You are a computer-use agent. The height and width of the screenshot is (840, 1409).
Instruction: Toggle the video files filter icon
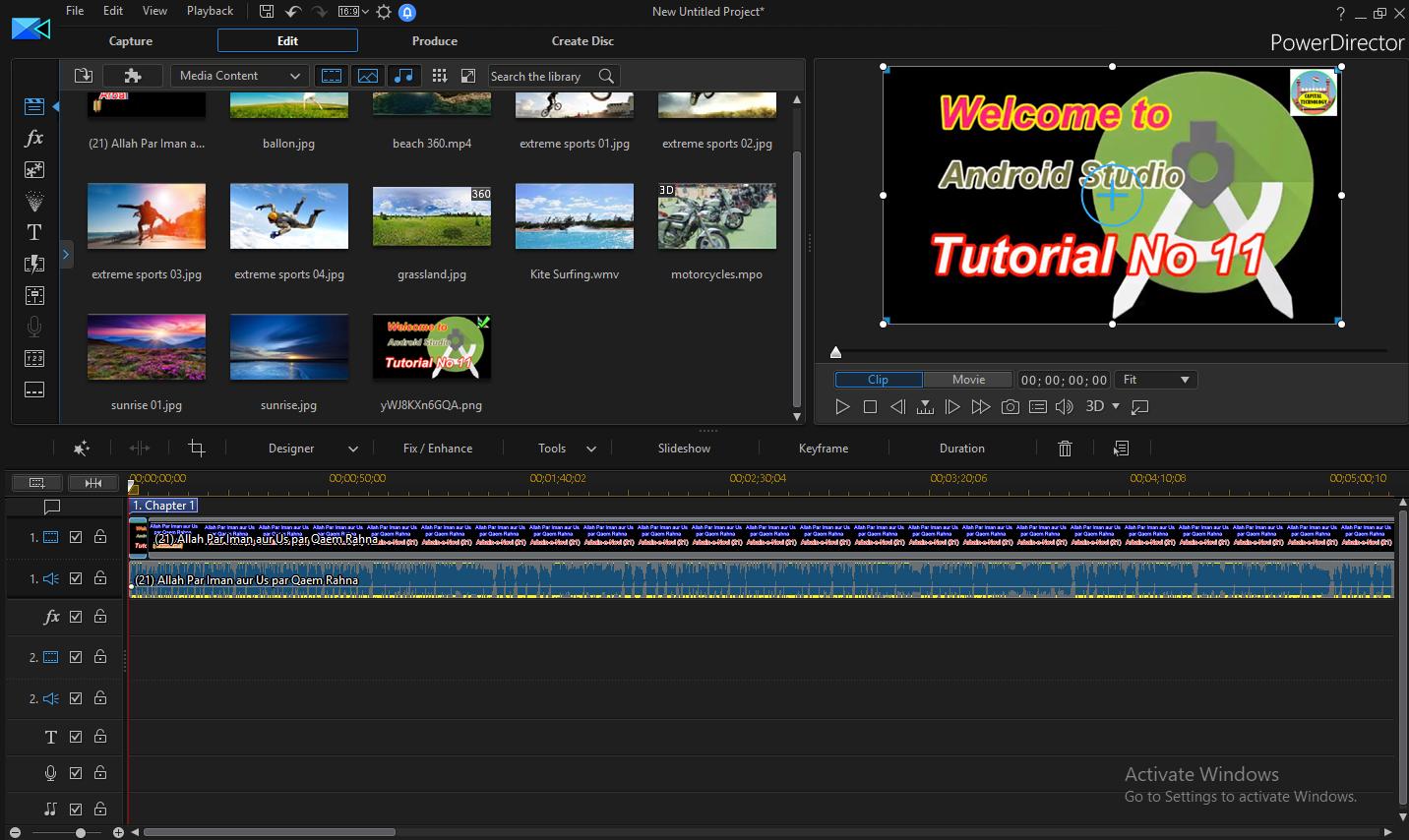[x=332, y=76]
